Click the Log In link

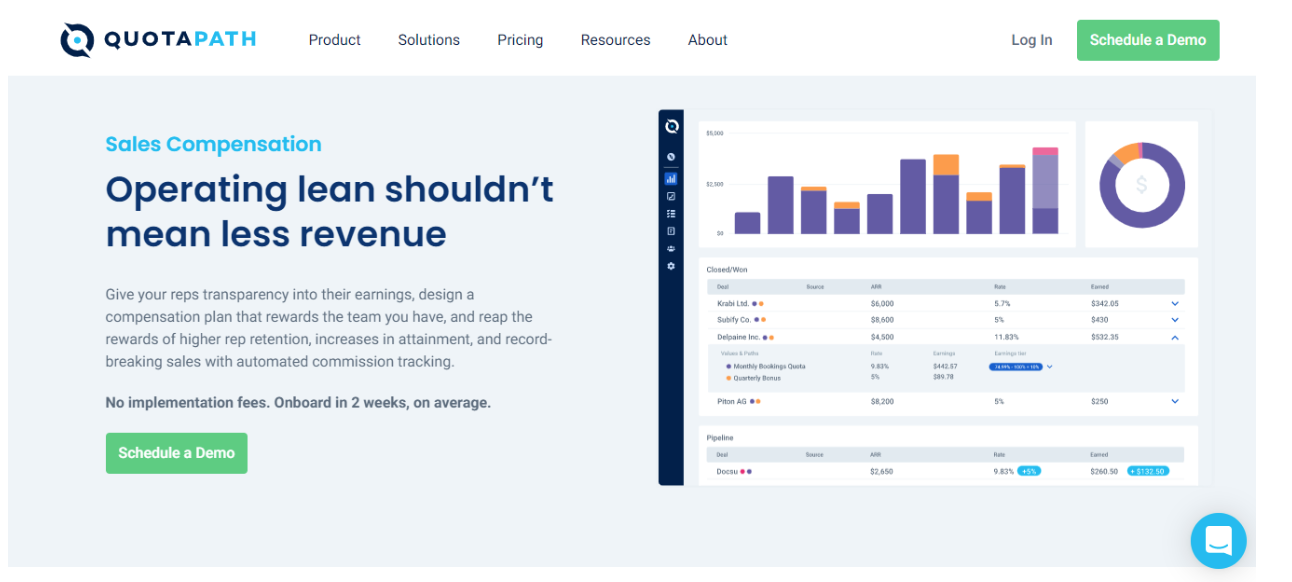tap(1032, 40)
